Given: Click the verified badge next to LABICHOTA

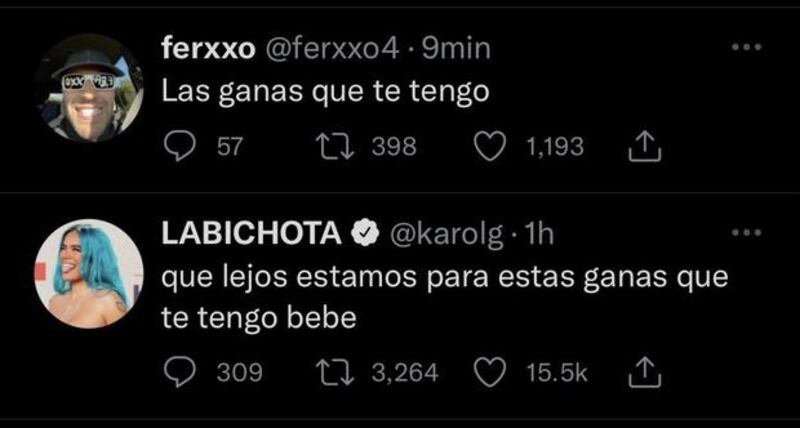Looking at the screenshot, I should (x=365, y=235).
